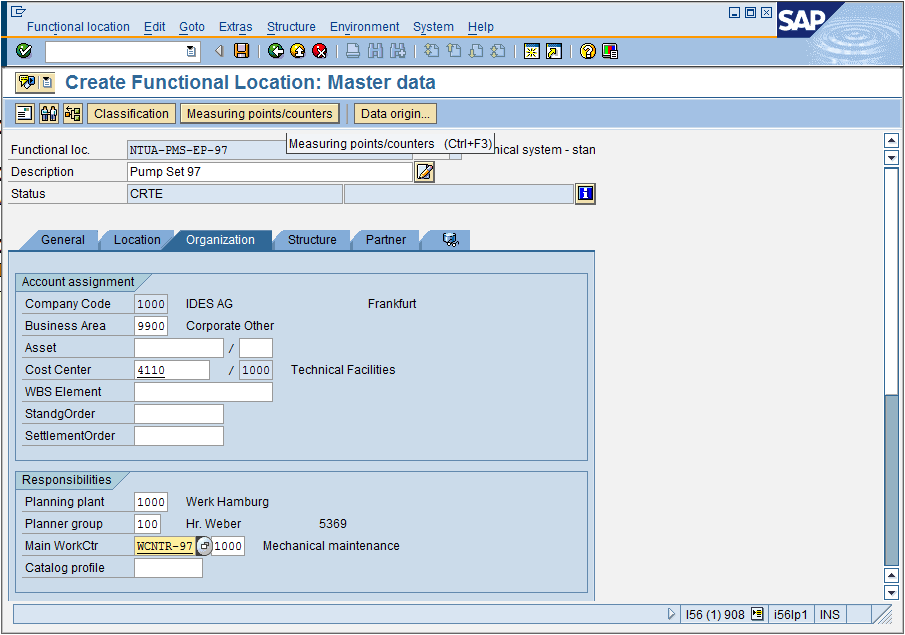Click the Customize Local Layout icon

pyautogui.click(x=609, y=51)
